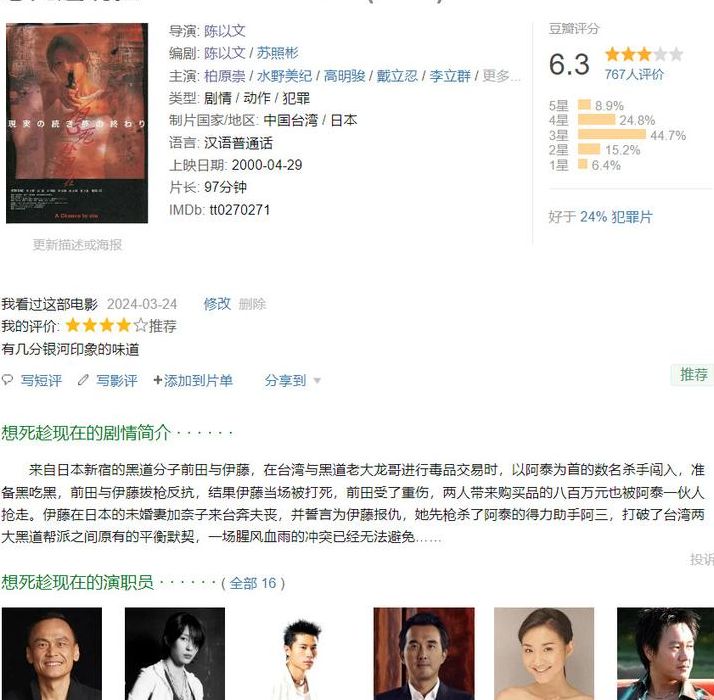Click 删除 to remove my rating
Screen dimensions: 714x700
252,304
